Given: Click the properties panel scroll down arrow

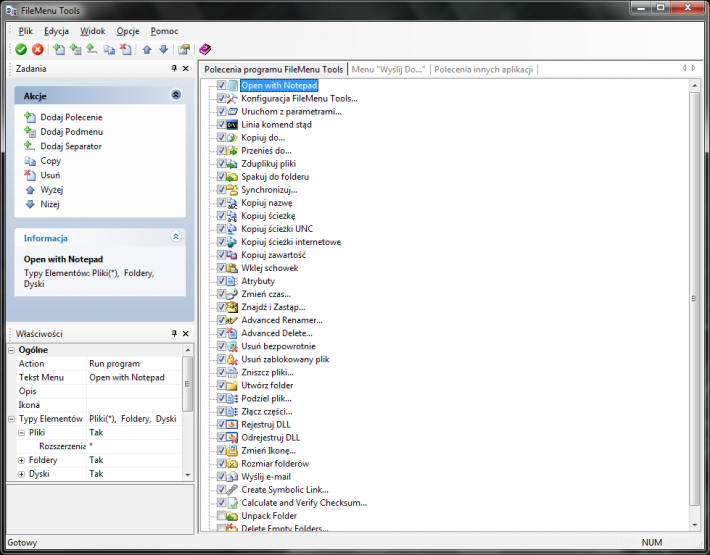Looking at the screenshot, I should click(x=188, y=475).
